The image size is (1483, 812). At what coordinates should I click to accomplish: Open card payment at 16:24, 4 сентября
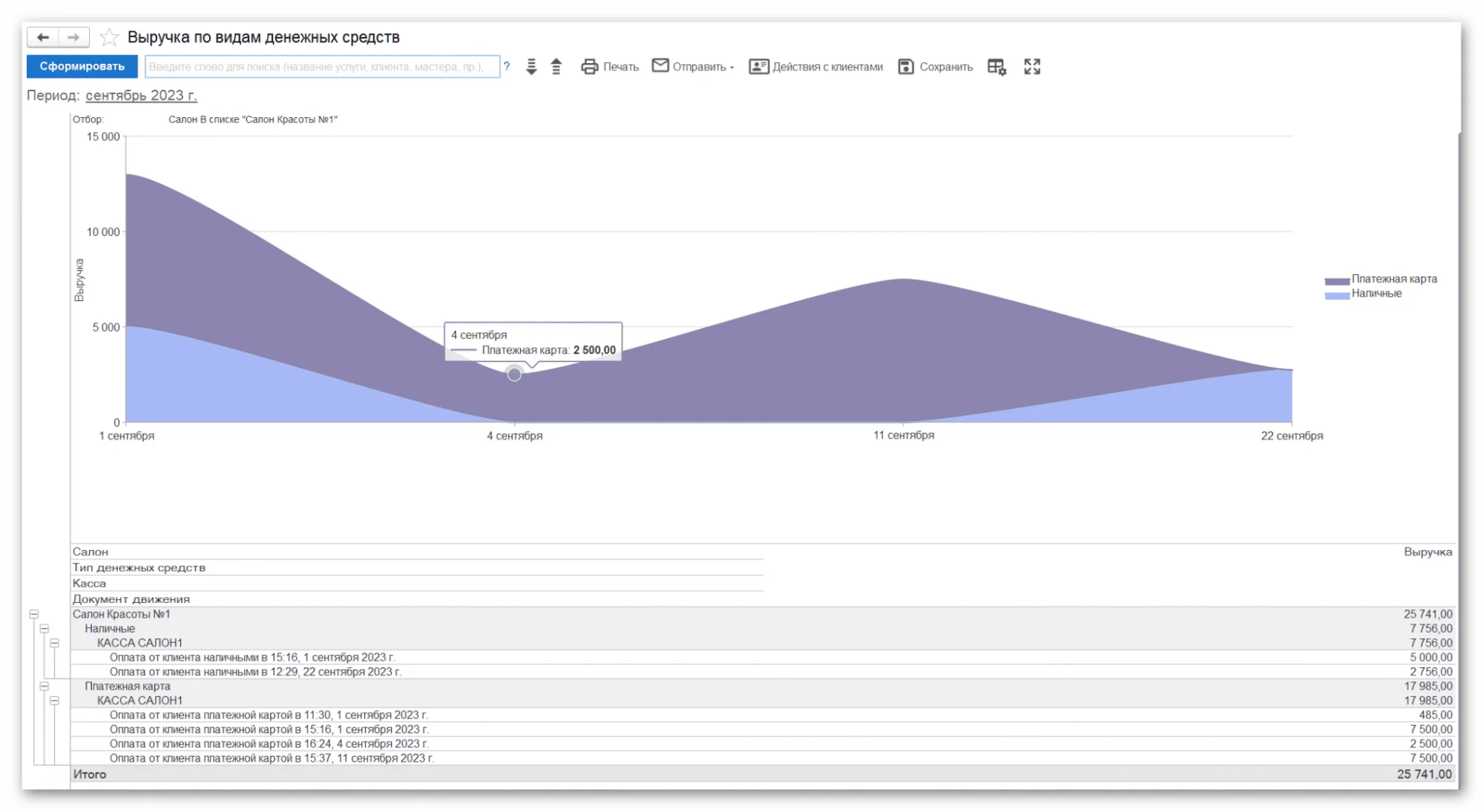pos(763,744)
